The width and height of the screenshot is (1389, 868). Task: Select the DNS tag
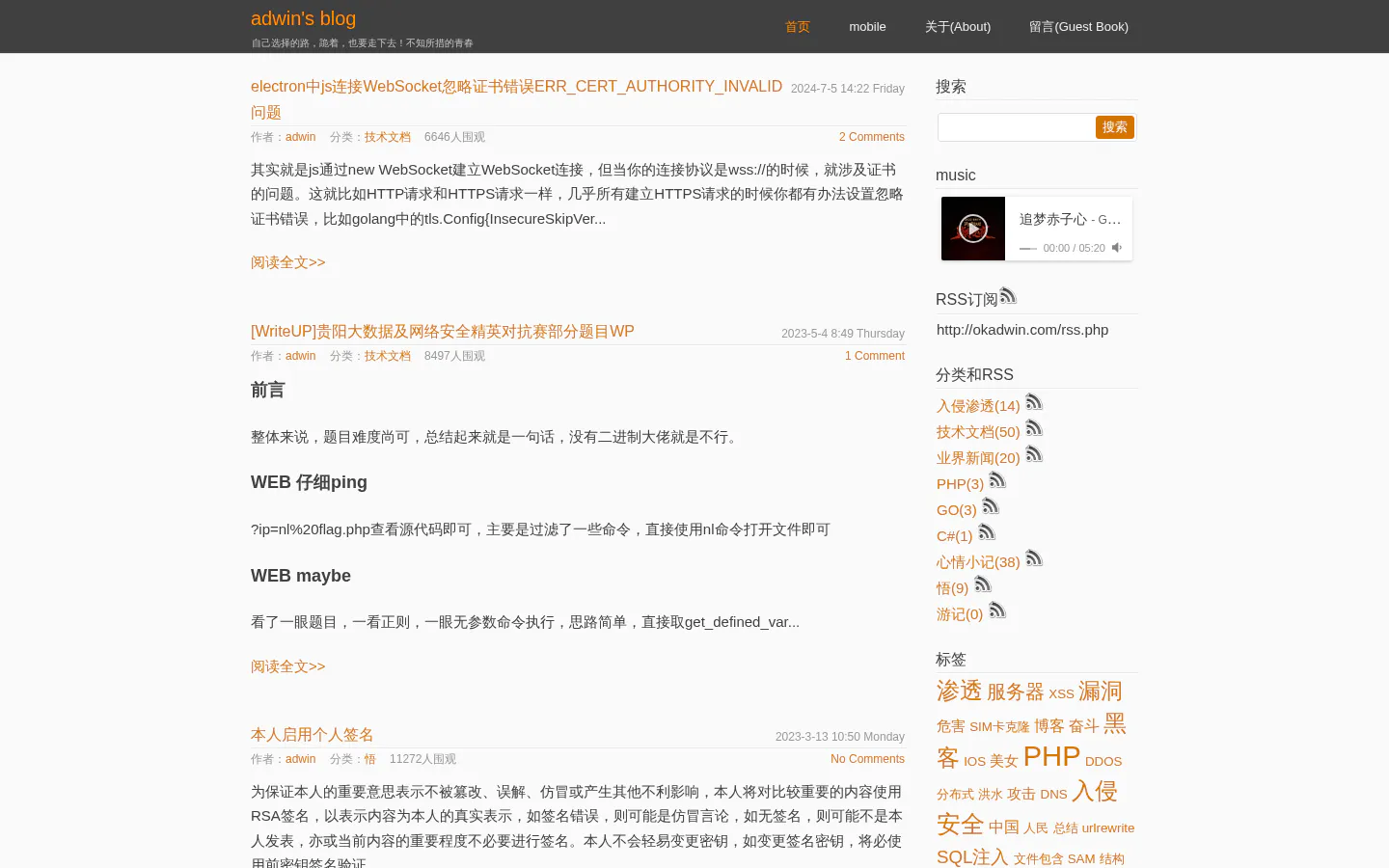point(1053,795)
